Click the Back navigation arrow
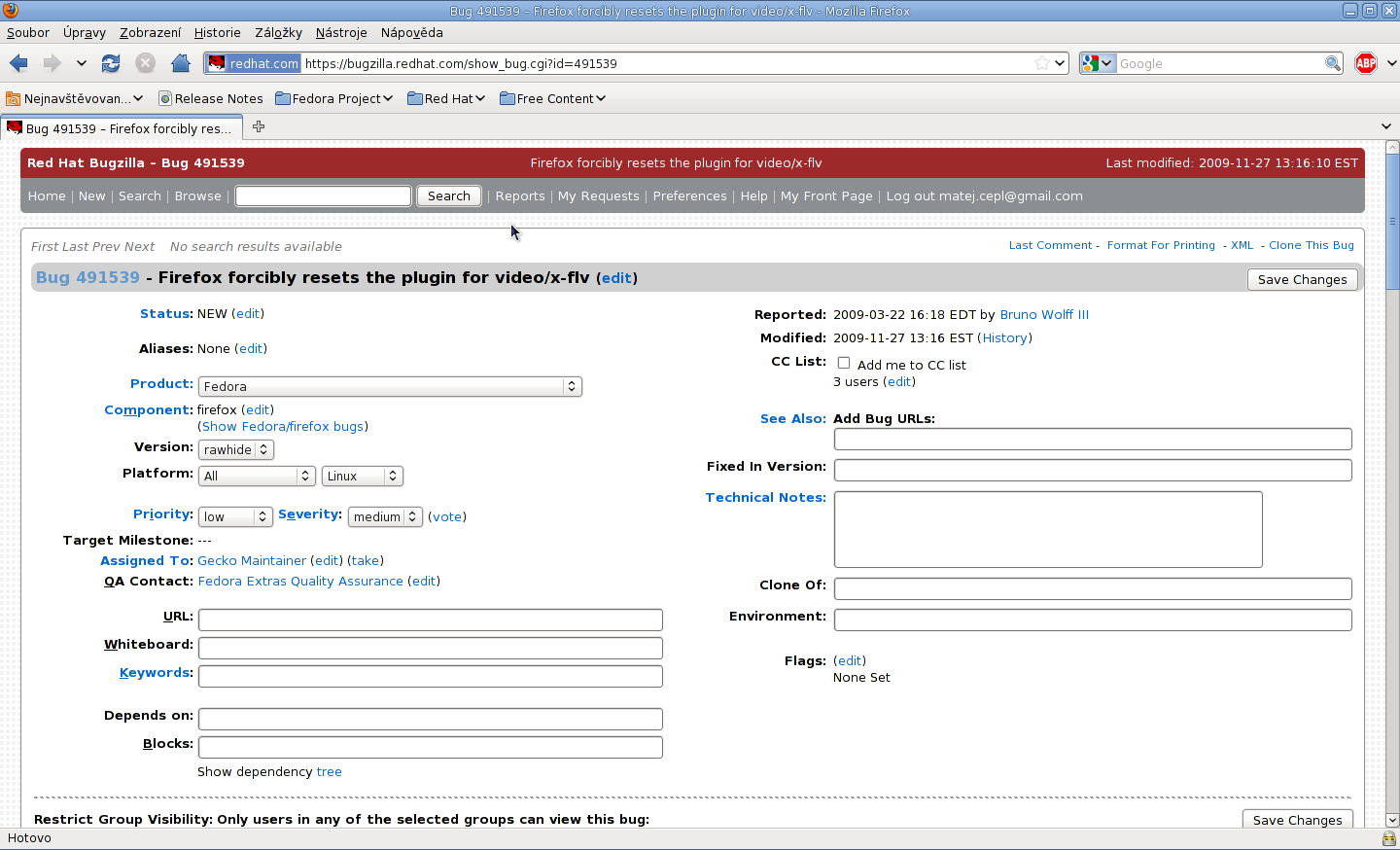This screenshot has width=1400, height=850. click(x=17, y=63)
